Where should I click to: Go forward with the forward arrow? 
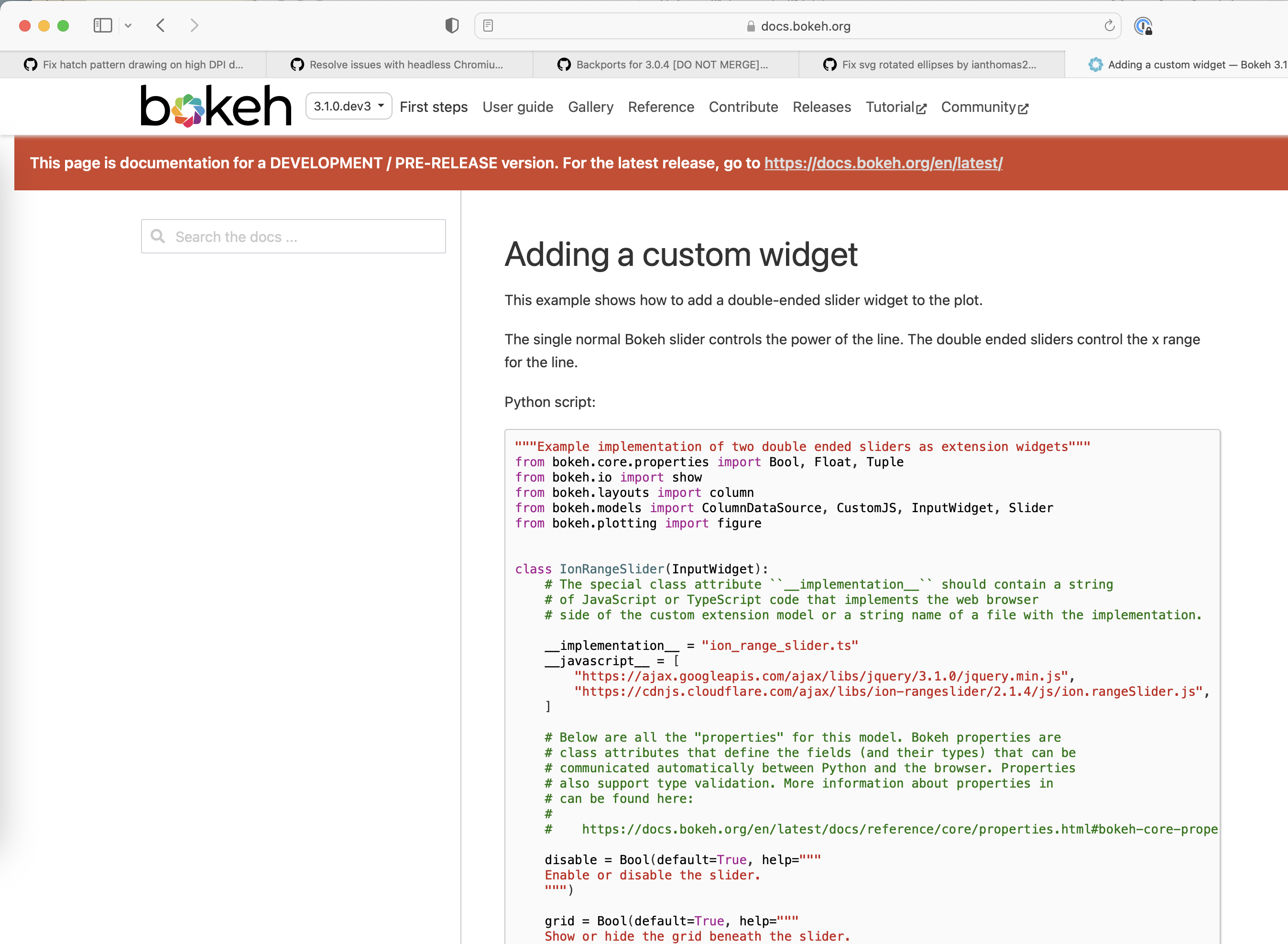coord(194,26)
